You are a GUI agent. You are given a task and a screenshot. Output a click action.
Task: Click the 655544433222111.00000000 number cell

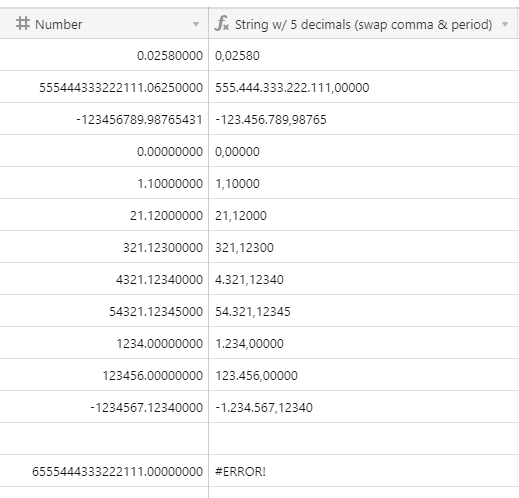click(104, 471)
